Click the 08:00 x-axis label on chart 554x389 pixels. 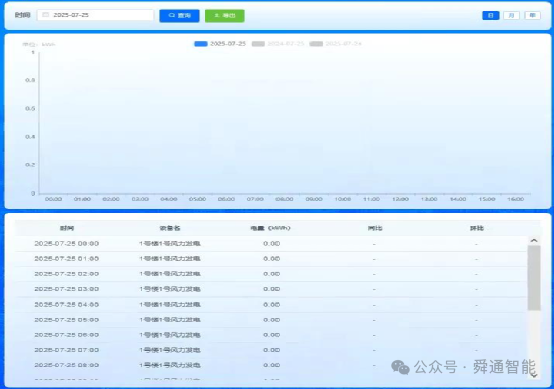(284, 199)
